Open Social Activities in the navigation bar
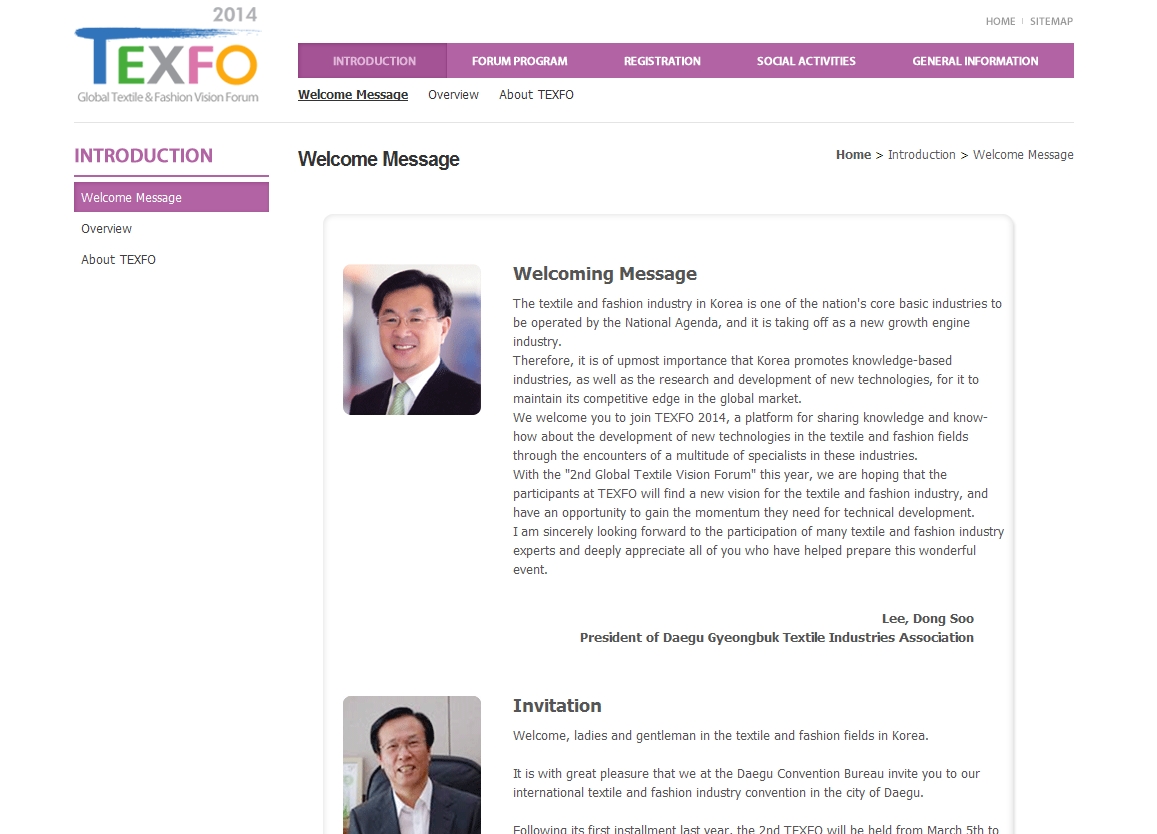 (x=806, y=61)
